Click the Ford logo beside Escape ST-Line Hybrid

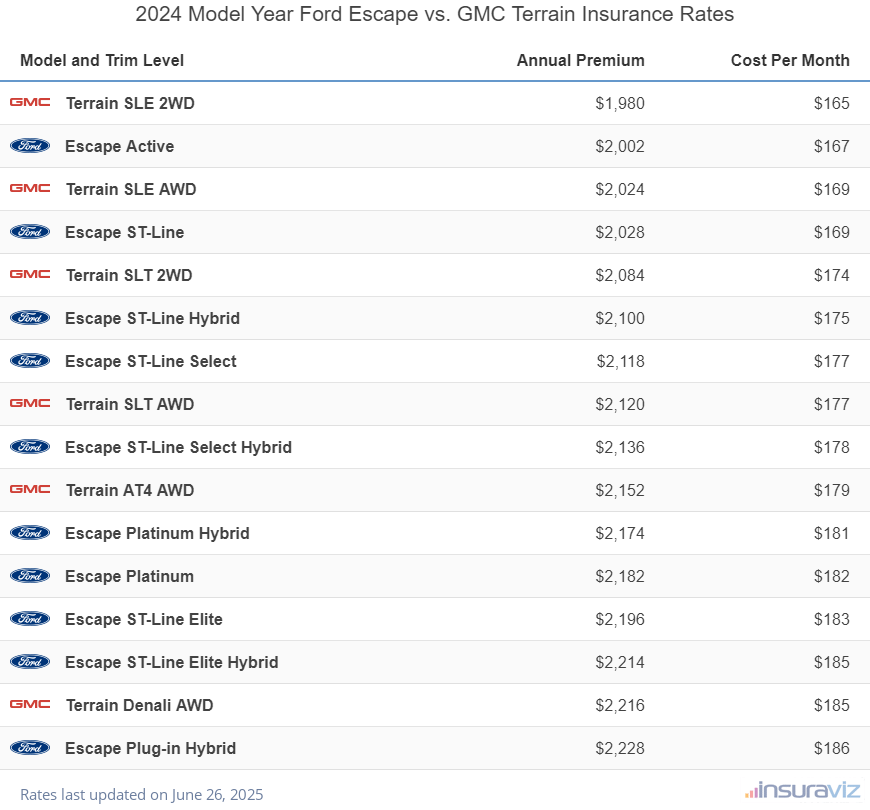tap(30, 318)
